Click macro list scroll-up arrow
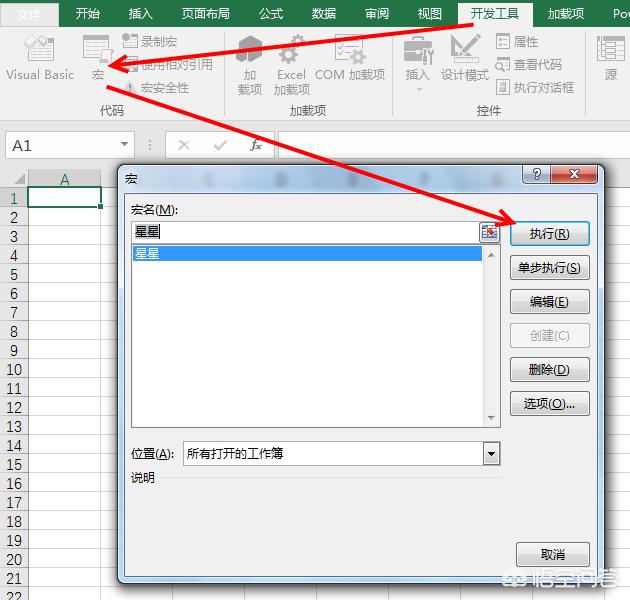This screenshot has height=600, width=630. 491,255
